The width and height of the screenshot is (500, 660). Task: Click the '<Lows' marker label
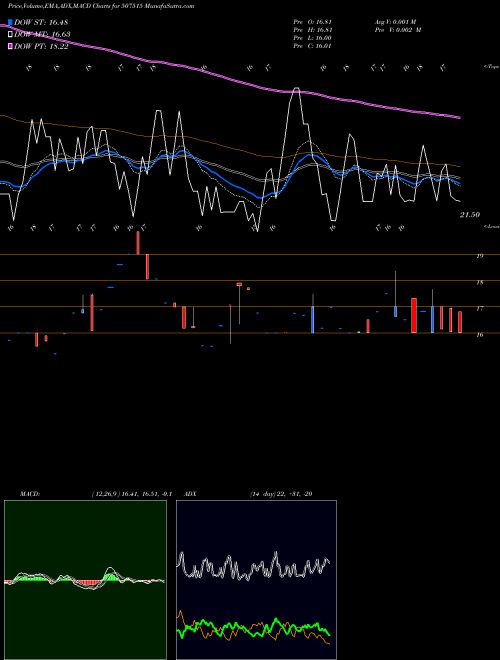click(491, 226)
